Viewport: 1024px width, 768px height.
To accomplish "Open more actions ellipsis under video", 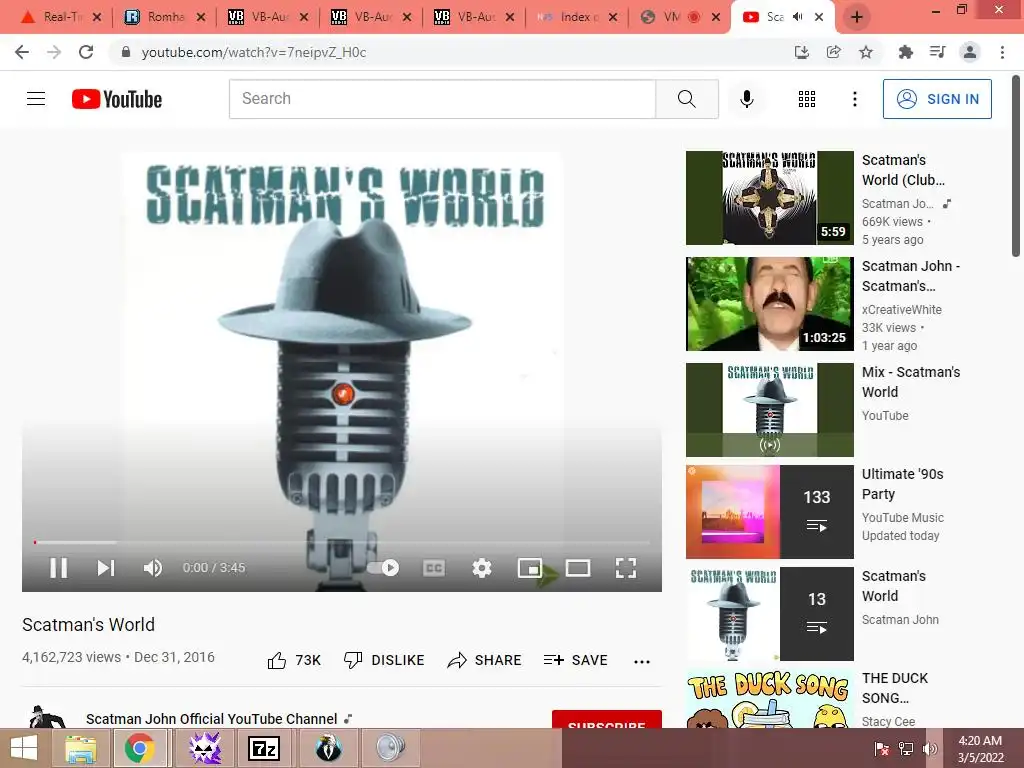I will 642,661.
